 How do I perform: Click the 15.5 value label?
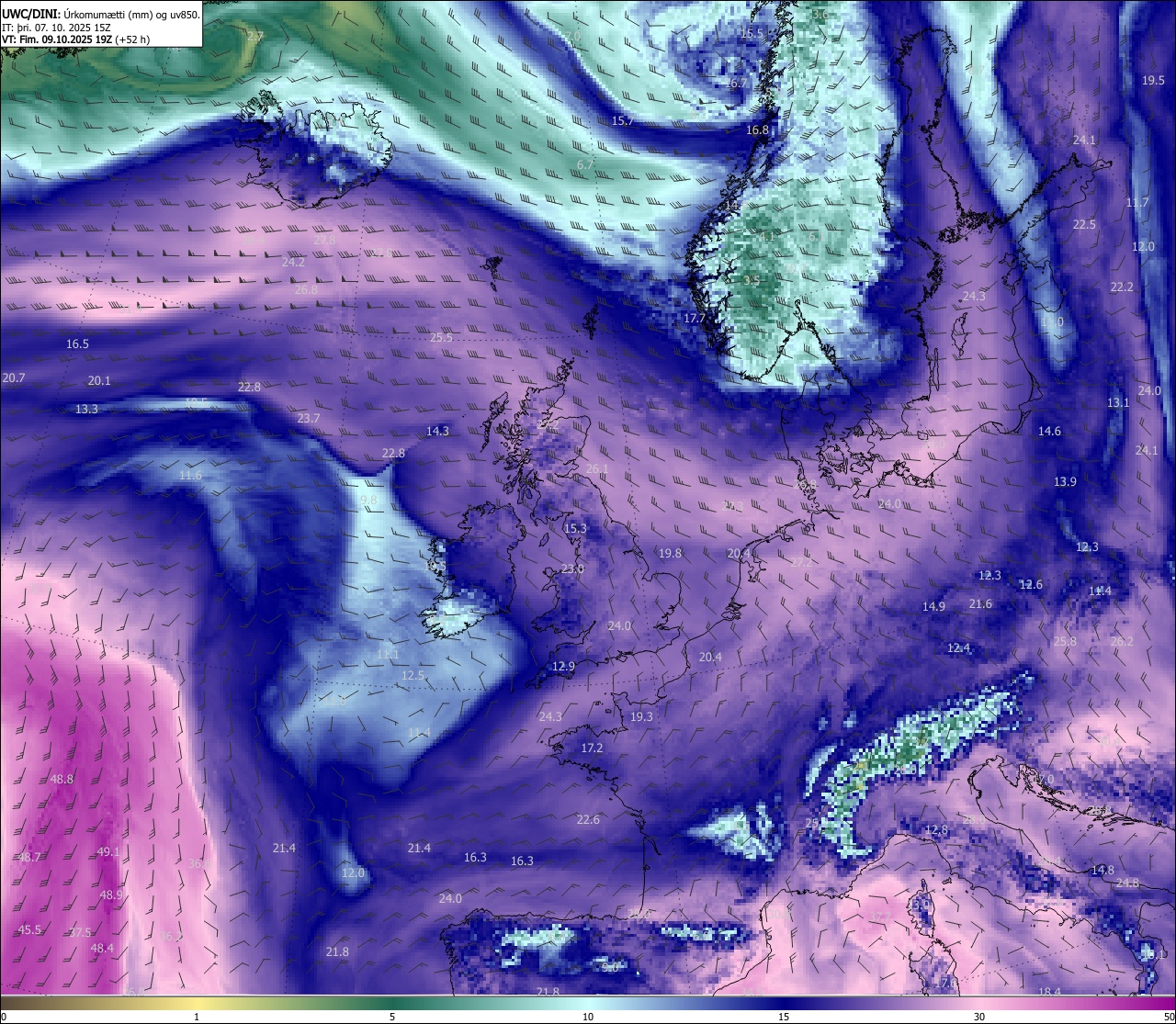[752, 34]
